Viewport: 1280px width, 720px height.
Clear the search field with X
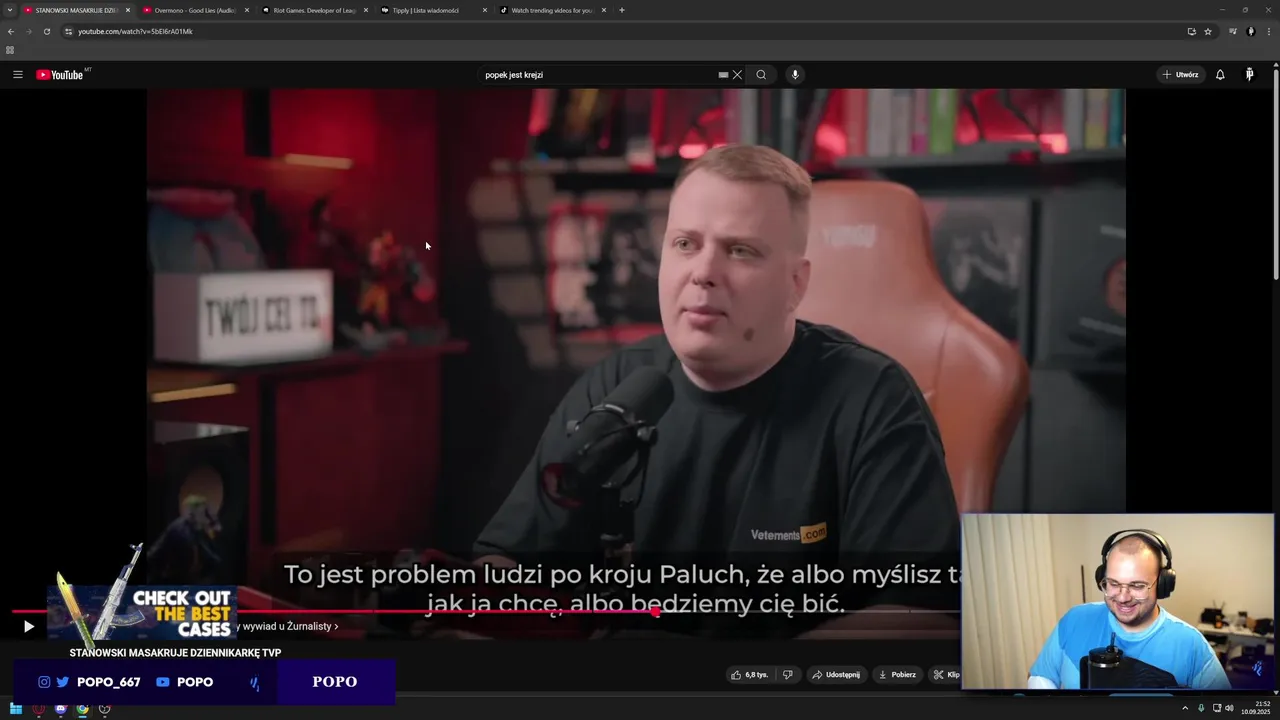point(737,75)
